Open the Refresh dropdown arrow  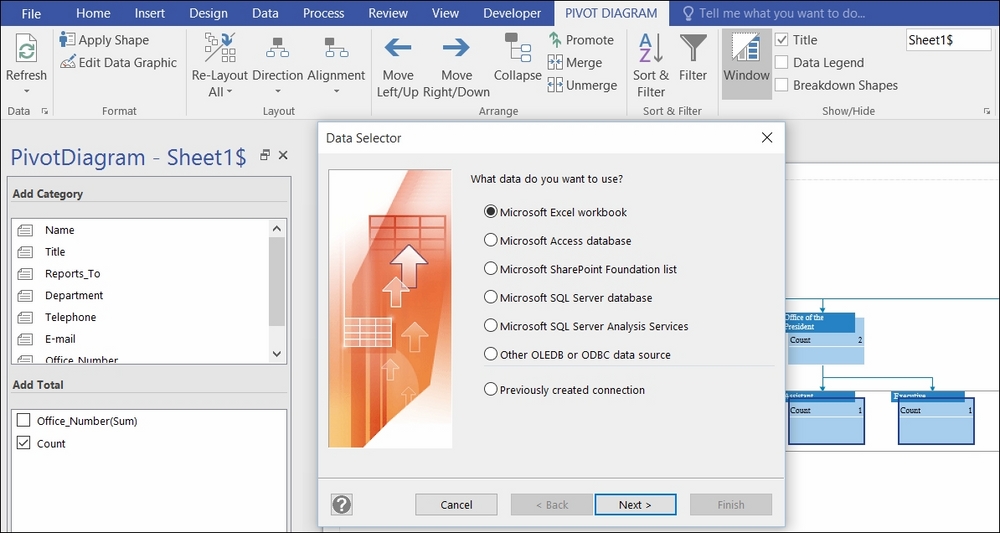26,92
